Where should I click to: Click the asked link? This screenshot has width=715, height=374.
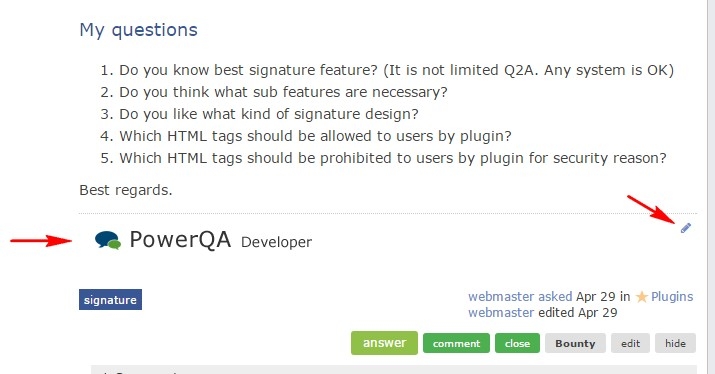tap(555, 296)
